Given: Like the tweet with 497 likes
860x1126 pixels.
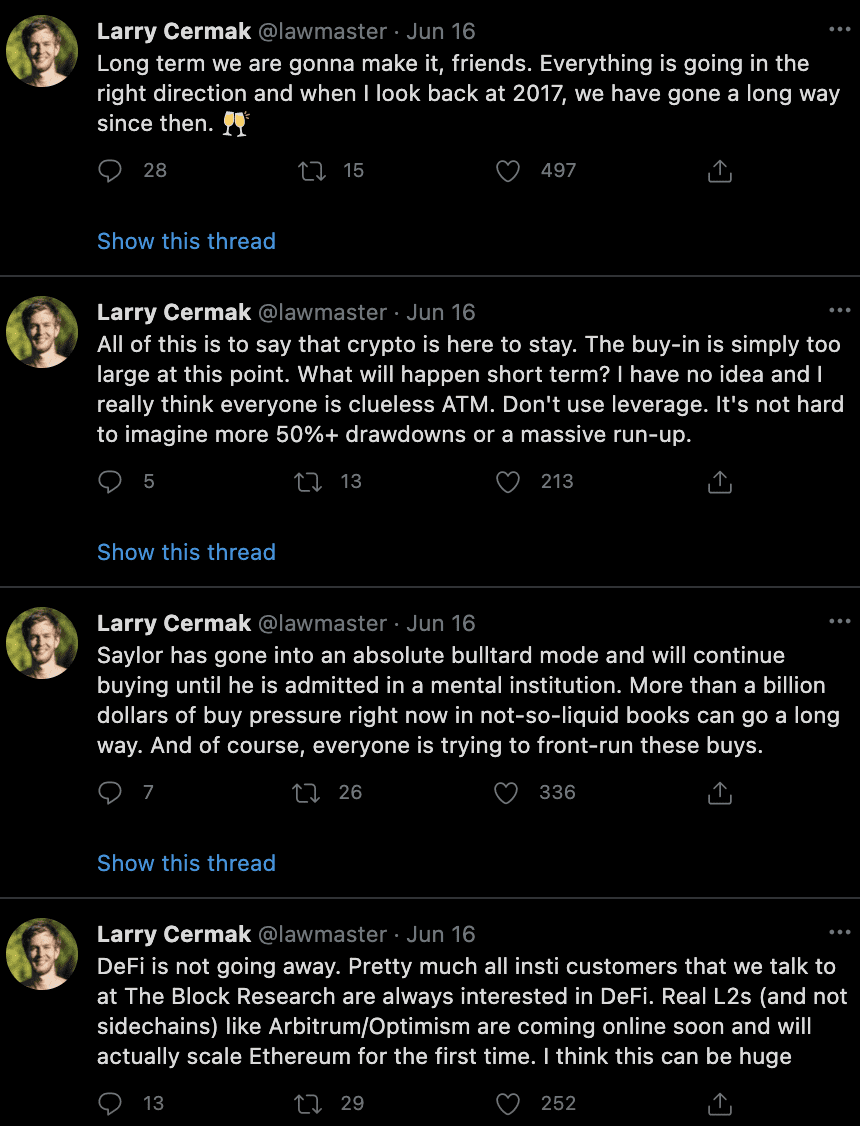Looking at the screenshot, I should click(x=508, y=171).
